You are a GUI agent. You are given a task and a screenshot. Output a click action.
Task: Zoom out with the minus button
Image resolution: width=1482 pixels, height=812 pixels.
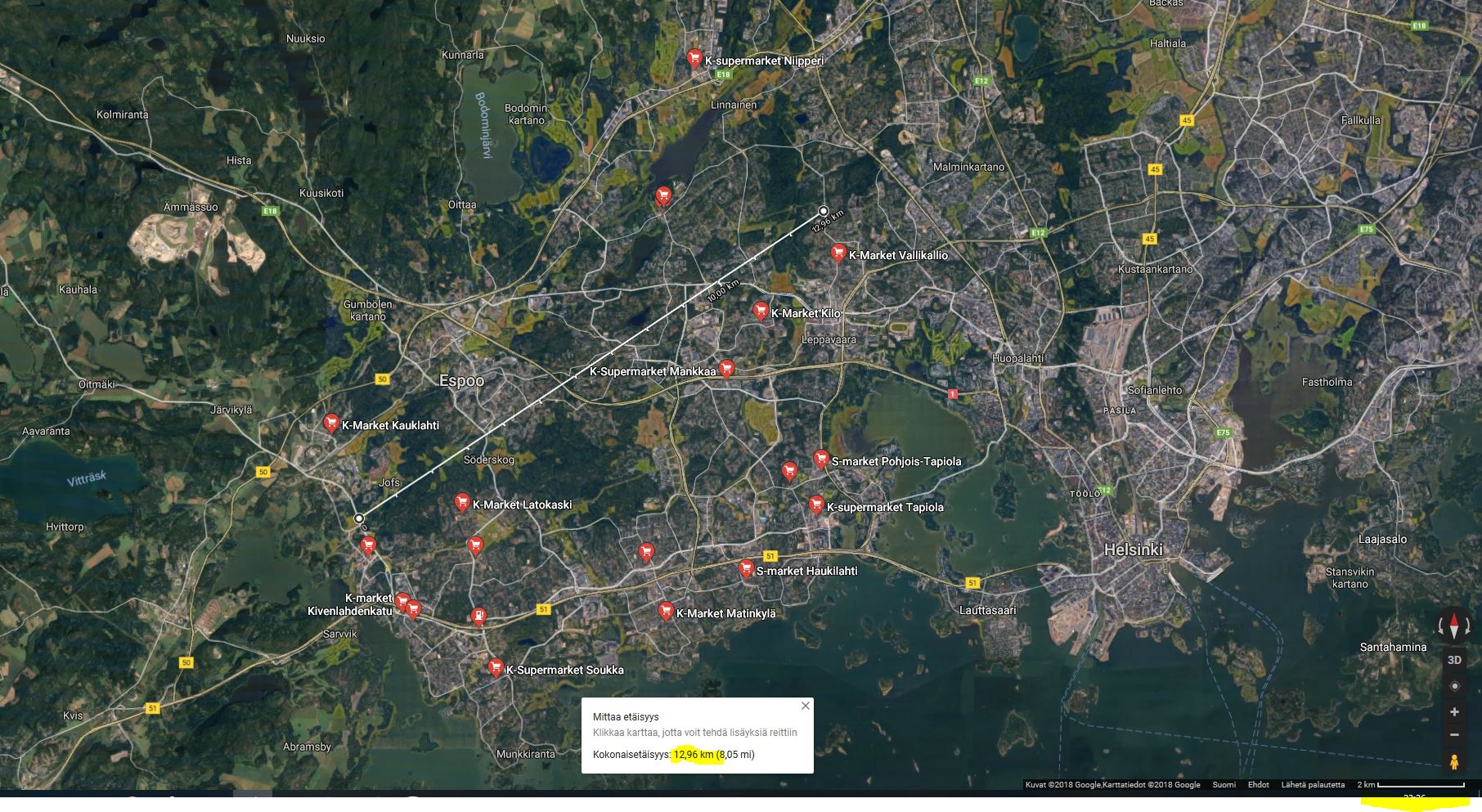point(1454,735)
